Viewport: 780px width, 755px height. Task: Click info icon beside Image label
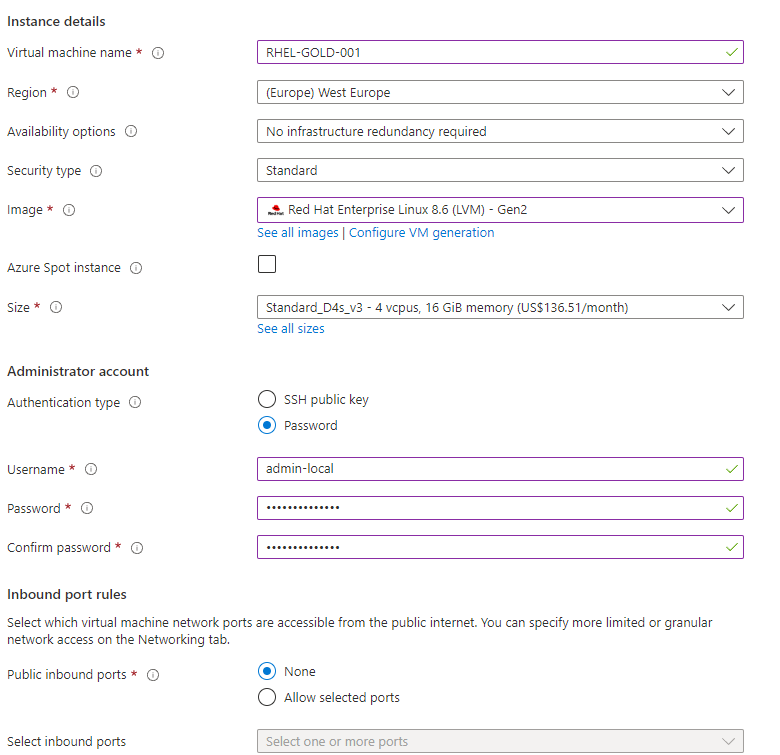[69, 210]
